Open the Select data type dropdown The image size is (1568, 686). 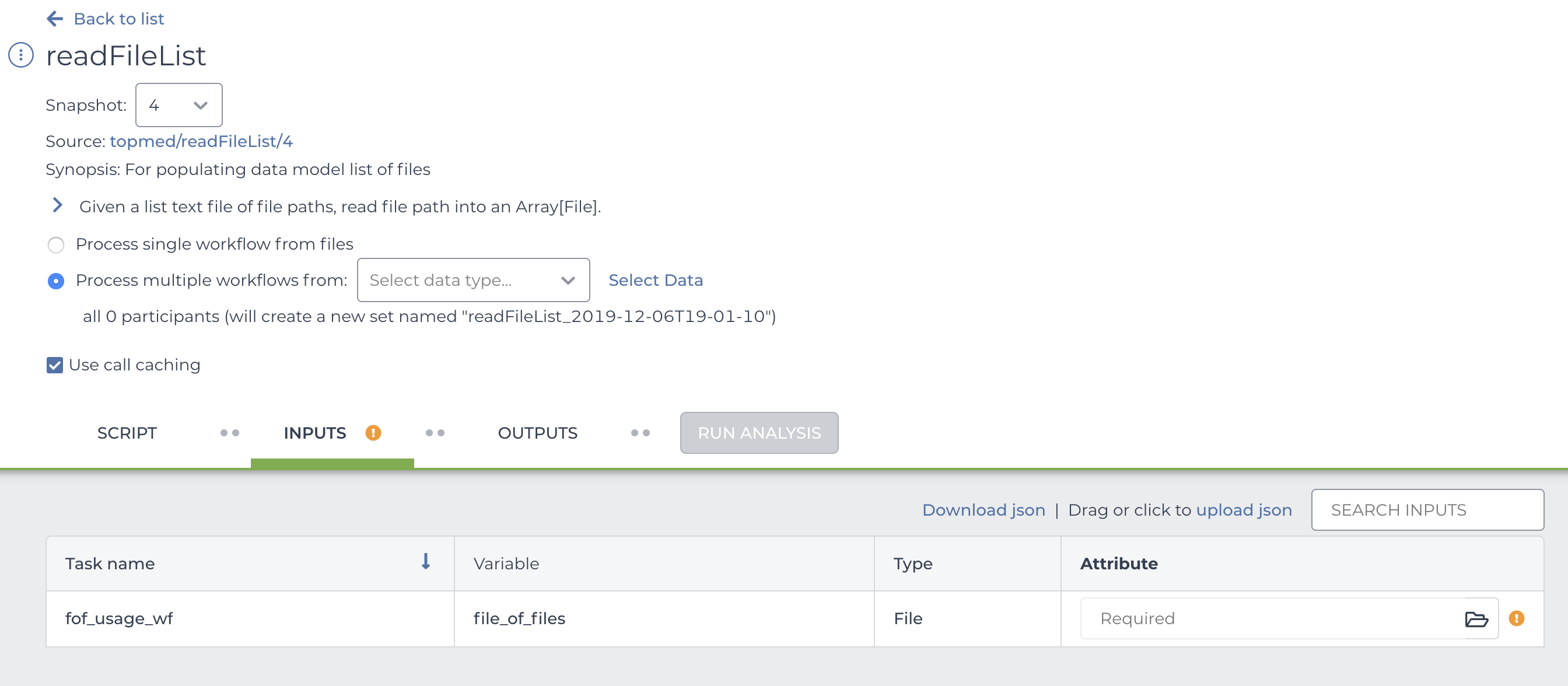tap(473, 280)
